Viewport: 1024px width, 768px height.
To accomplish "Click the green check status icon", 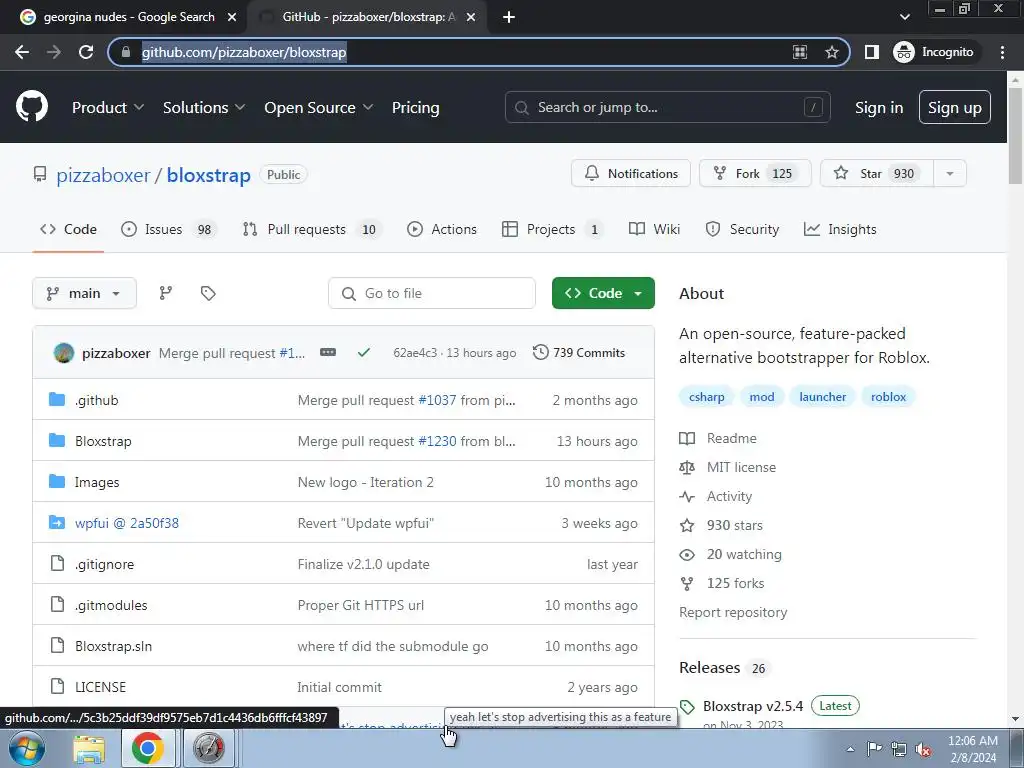I will click(x=364, y=353).
